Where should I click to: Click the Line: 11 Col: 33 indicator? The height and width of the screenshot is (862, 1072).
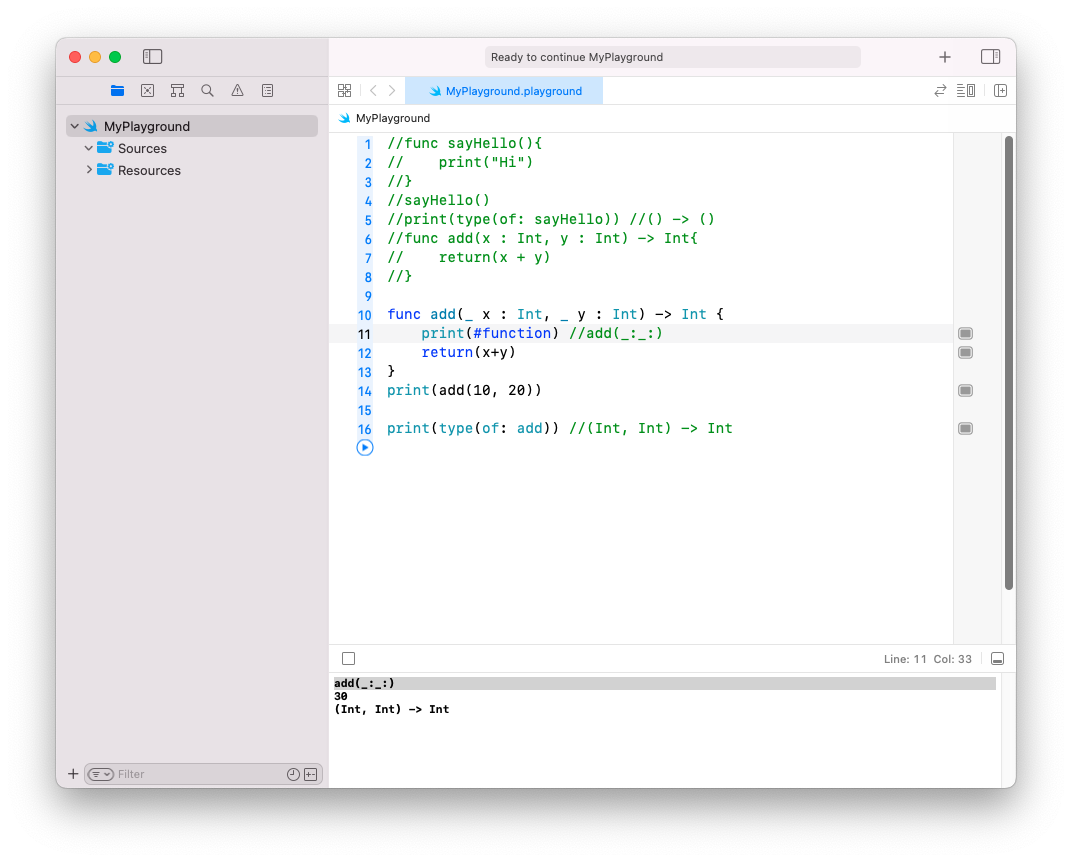[927, 659]
